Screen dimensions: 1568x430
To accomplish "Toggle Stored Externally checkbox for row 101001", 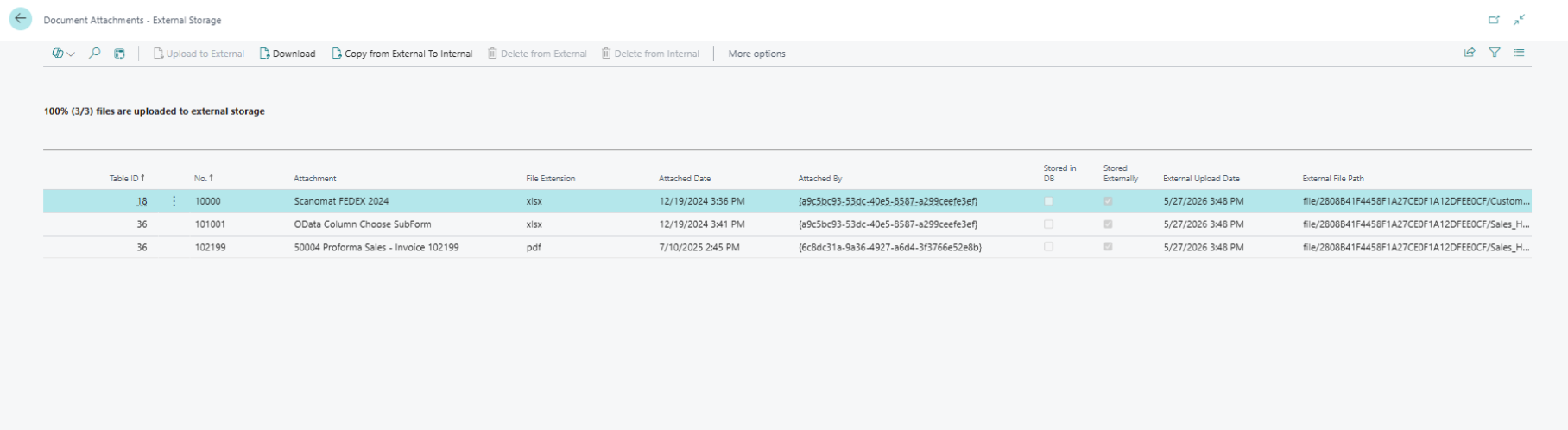I will (1108, 224).
